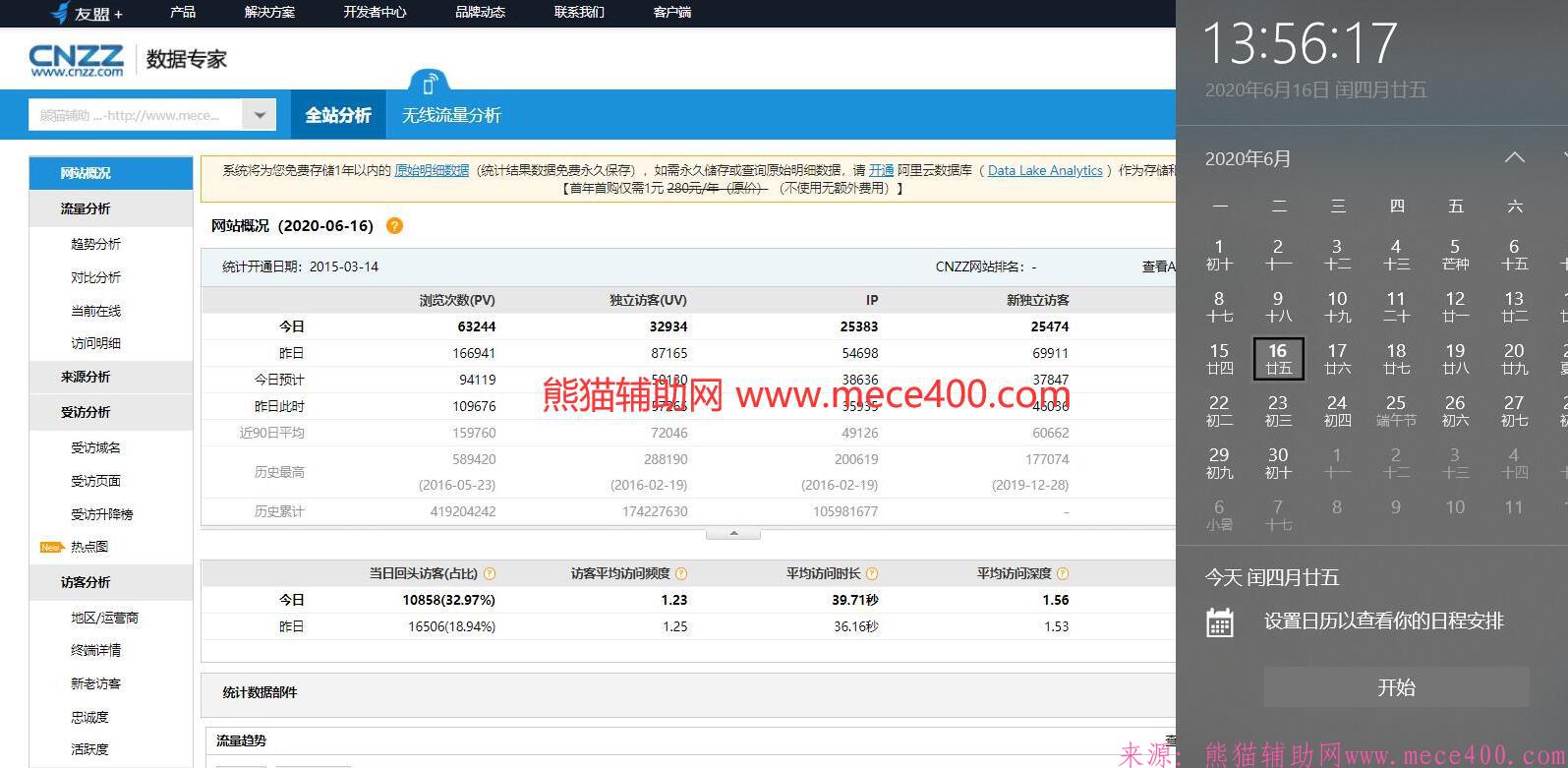Screen dimensions: 1568x768
Task: Select June 25 端午节 on the calendar
Action: [x=1396, y=410]
